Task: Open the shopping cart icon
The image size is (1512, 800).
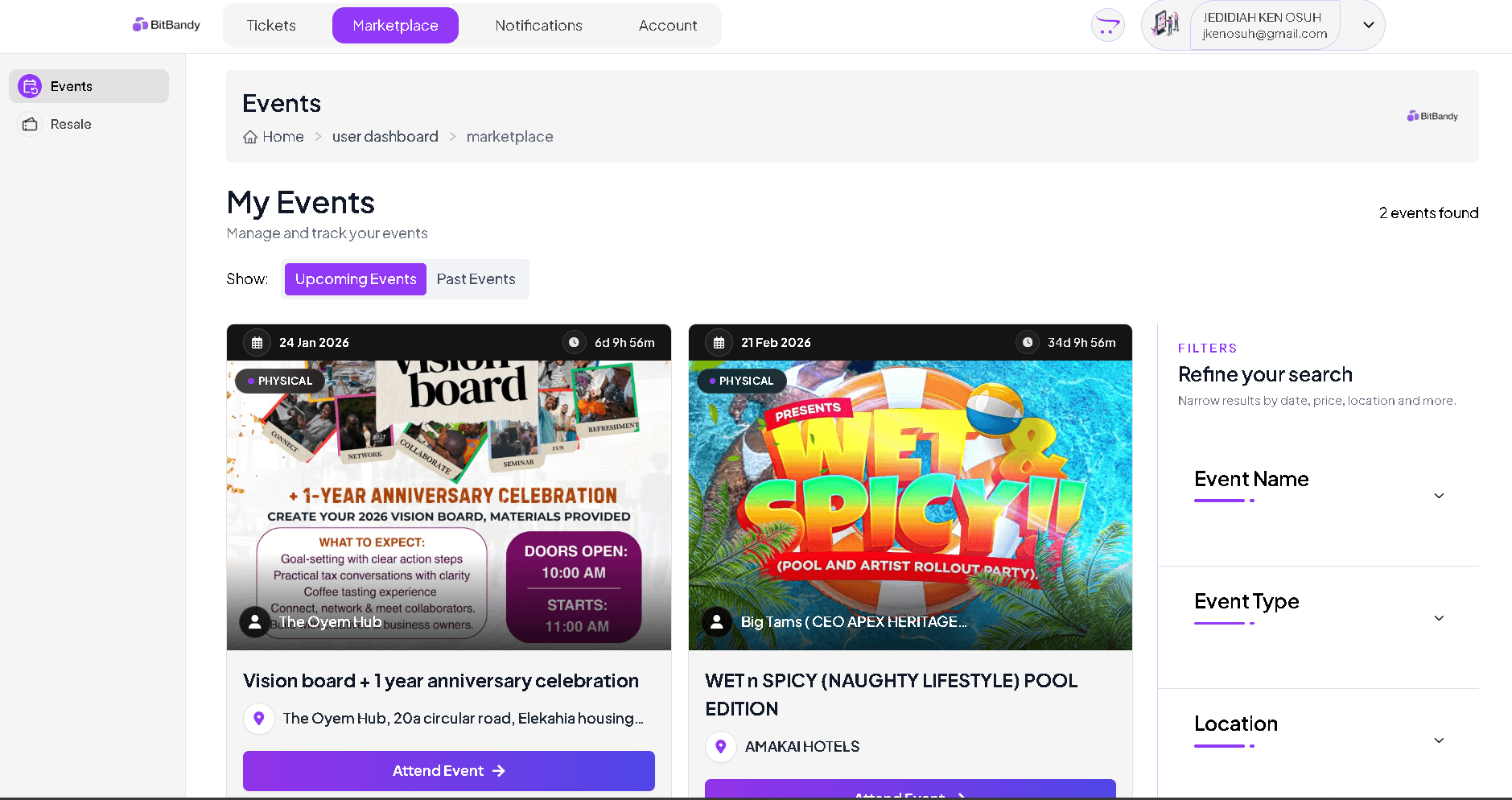Action: (1107, 26)
